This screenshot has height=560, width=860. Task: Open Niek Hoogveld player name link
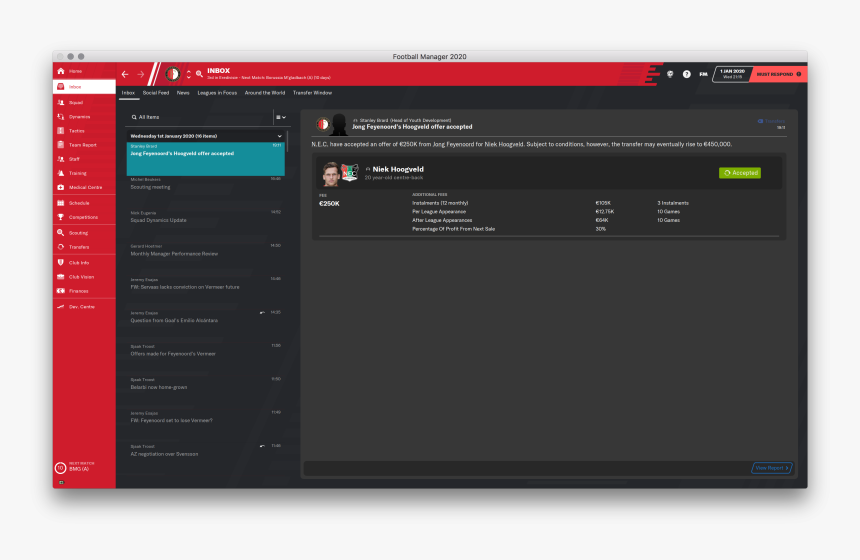tap(398, 169)
